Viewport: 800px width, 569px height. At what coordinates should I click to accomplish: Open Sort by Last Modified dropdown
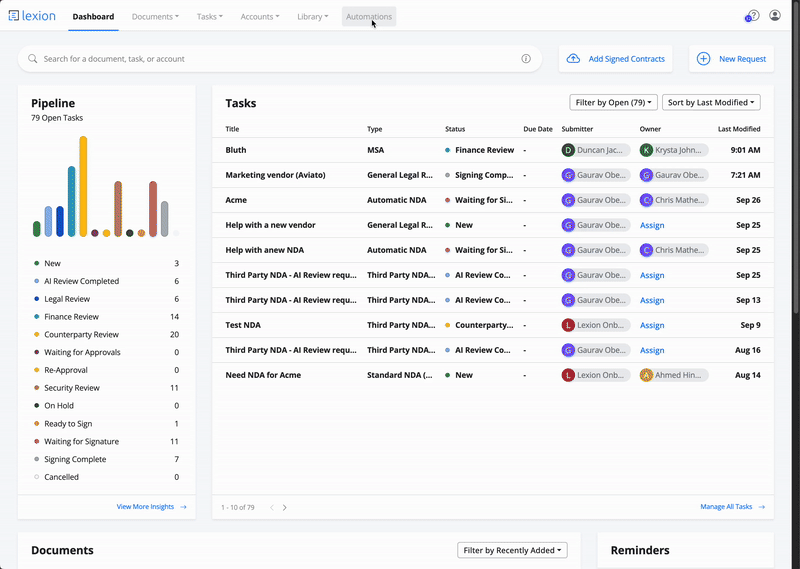point(711,103)
